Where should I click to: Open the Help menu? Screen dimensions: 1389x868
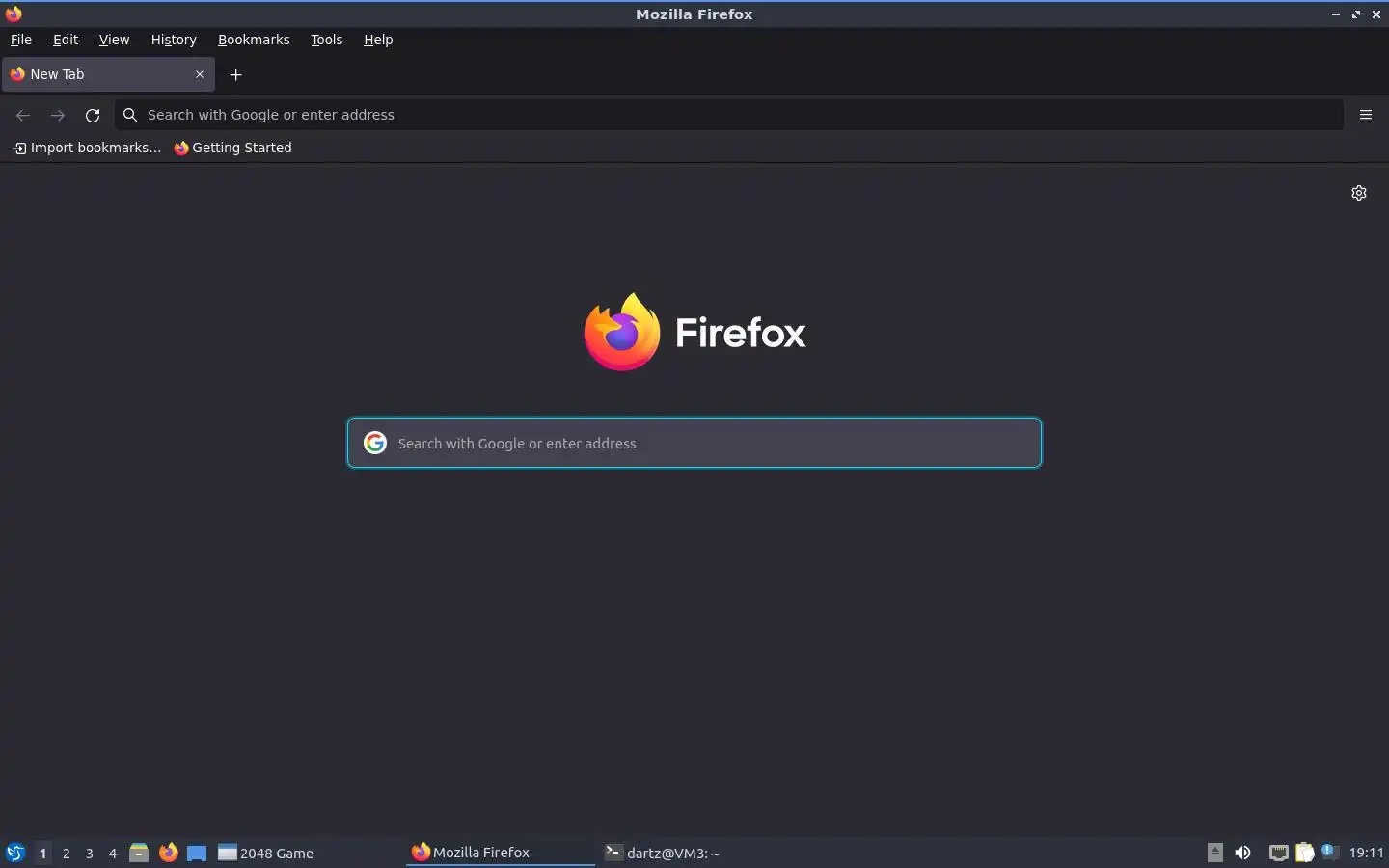click(x=378, y=40)
